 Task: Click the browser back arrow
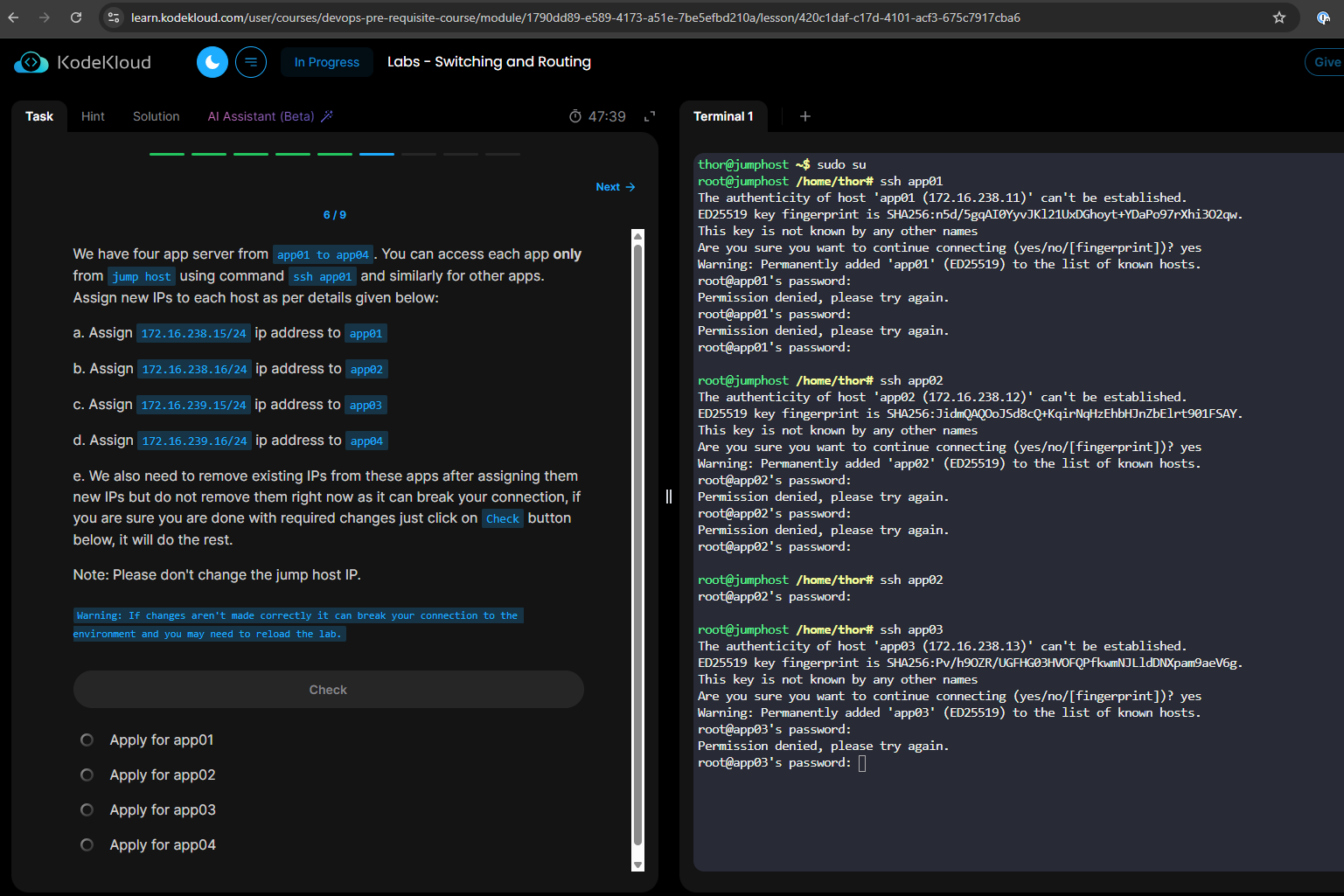pos(13,17)
